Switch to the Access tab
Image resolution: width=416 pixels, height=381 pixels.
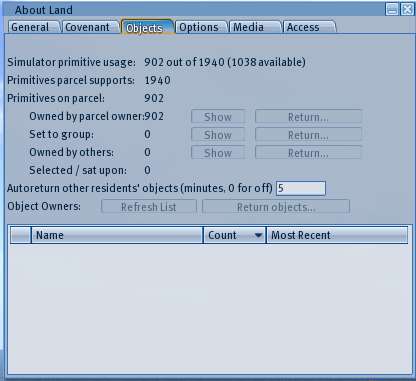310,27
